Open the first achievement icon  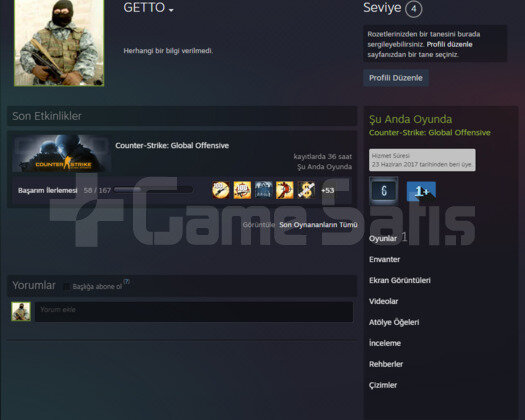click(x=221, y=190)
